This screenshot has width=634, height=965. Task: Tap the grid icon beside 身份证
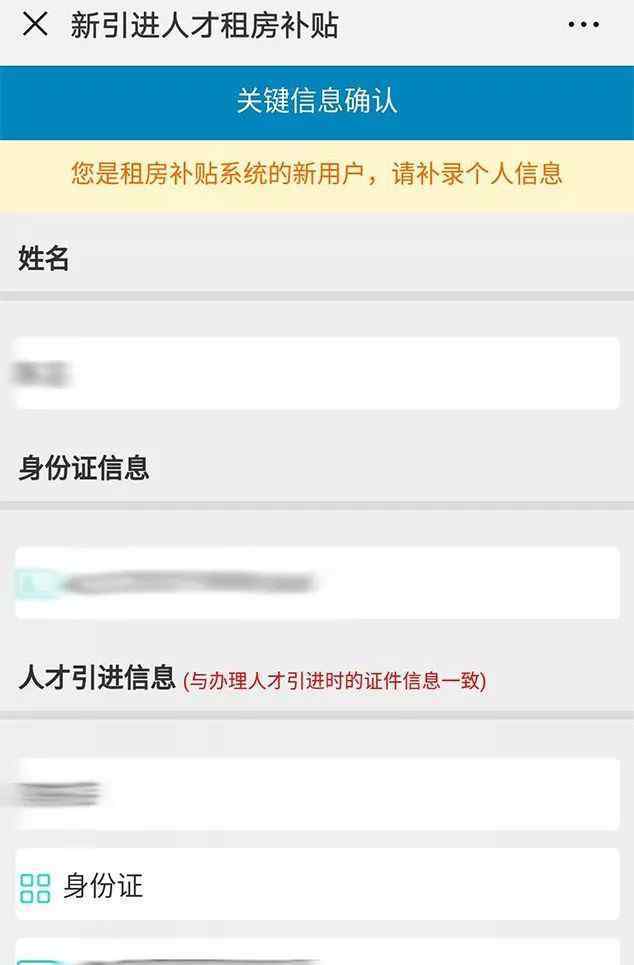[x=35, y=888]
